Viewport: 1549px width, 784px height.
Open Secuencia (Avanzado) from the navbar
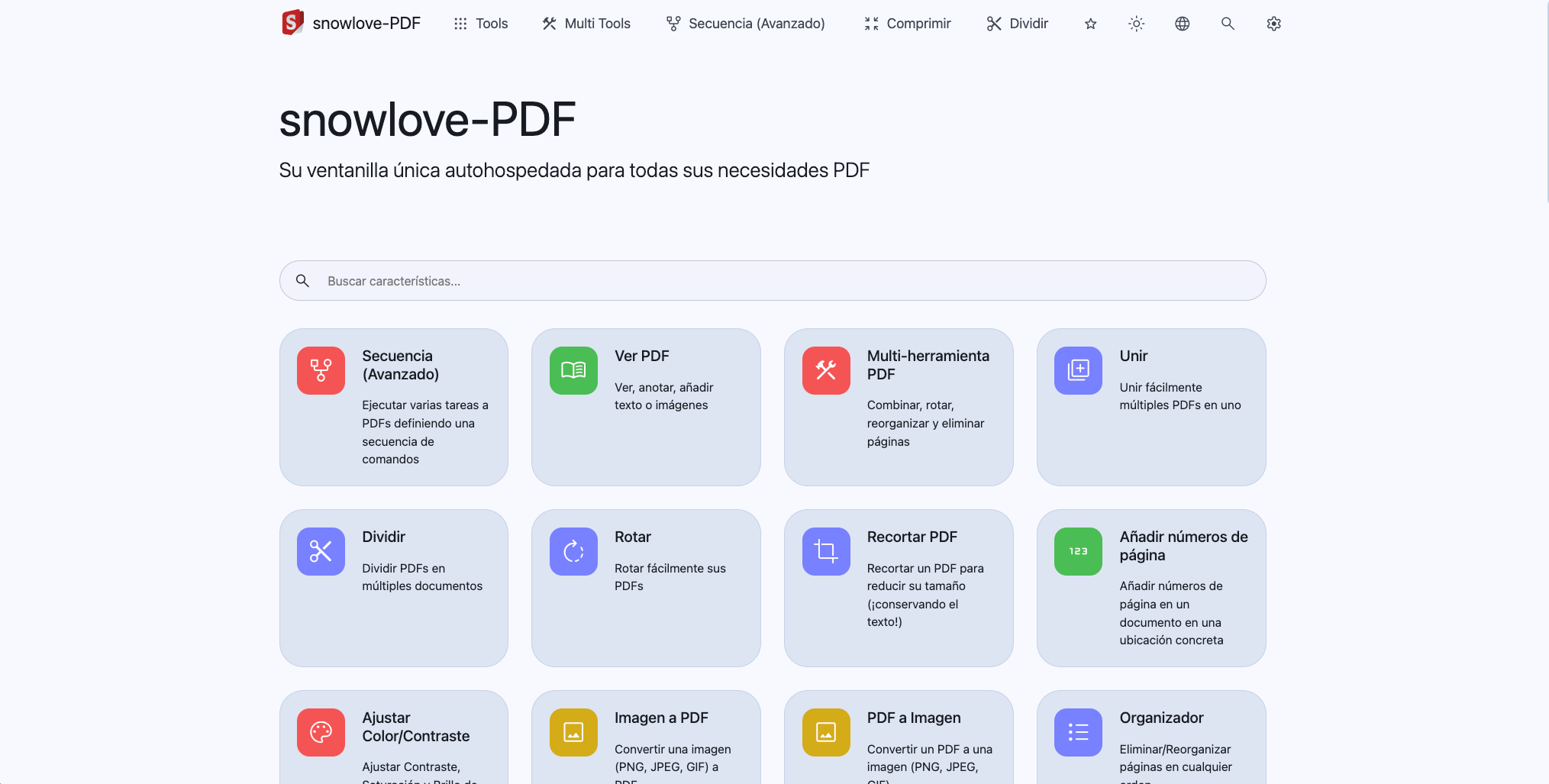point(745,24)
